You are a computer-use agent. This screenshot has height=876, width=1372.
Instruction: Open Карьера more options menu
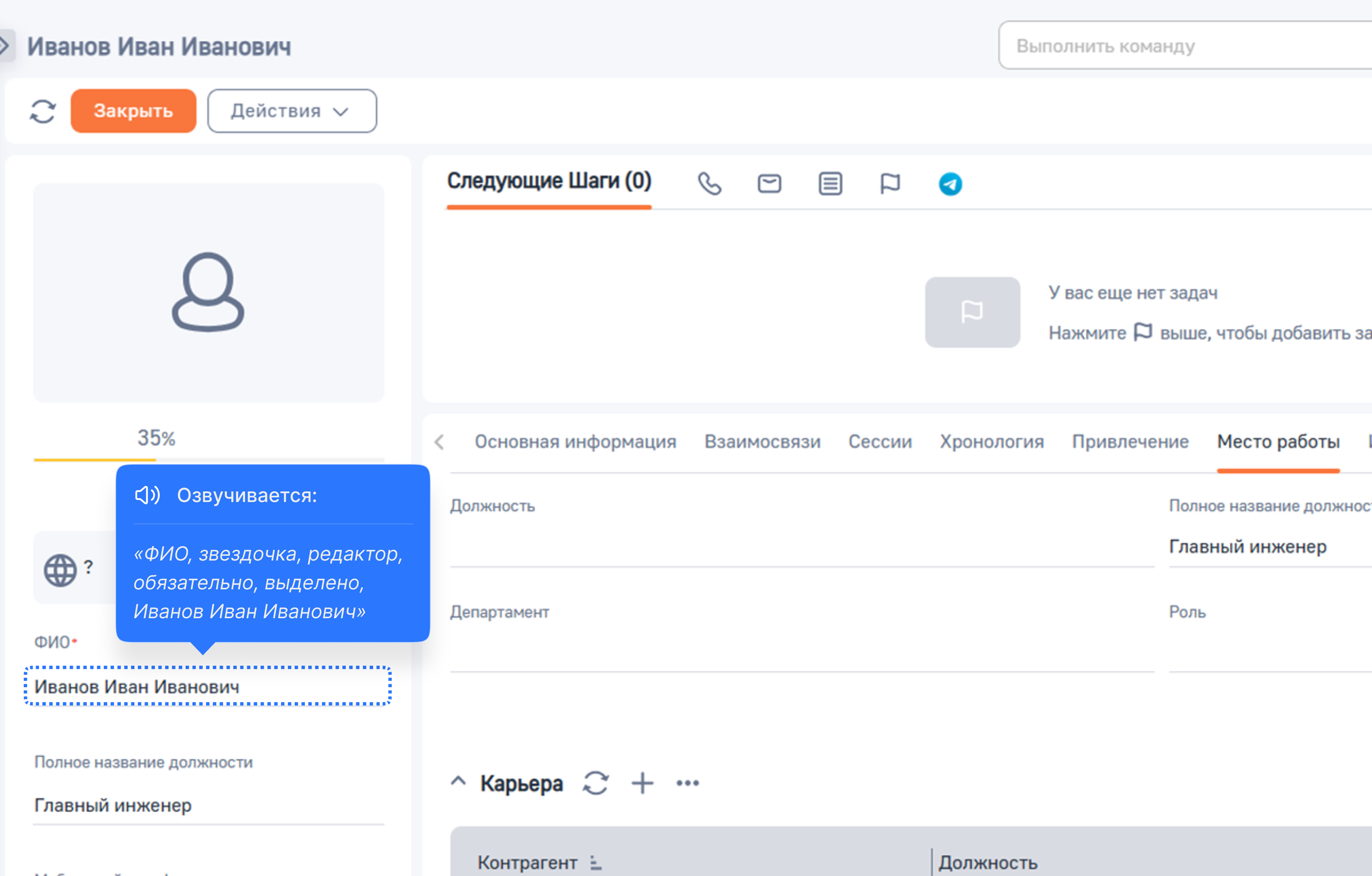tap(688, 783)
